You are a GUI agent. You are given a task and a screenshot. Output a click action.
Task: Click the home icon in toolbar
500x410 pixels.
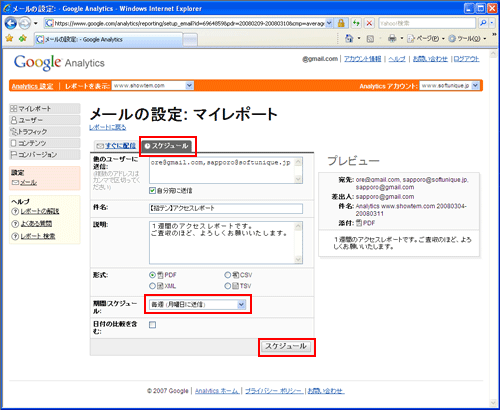[x=349, y=39]
